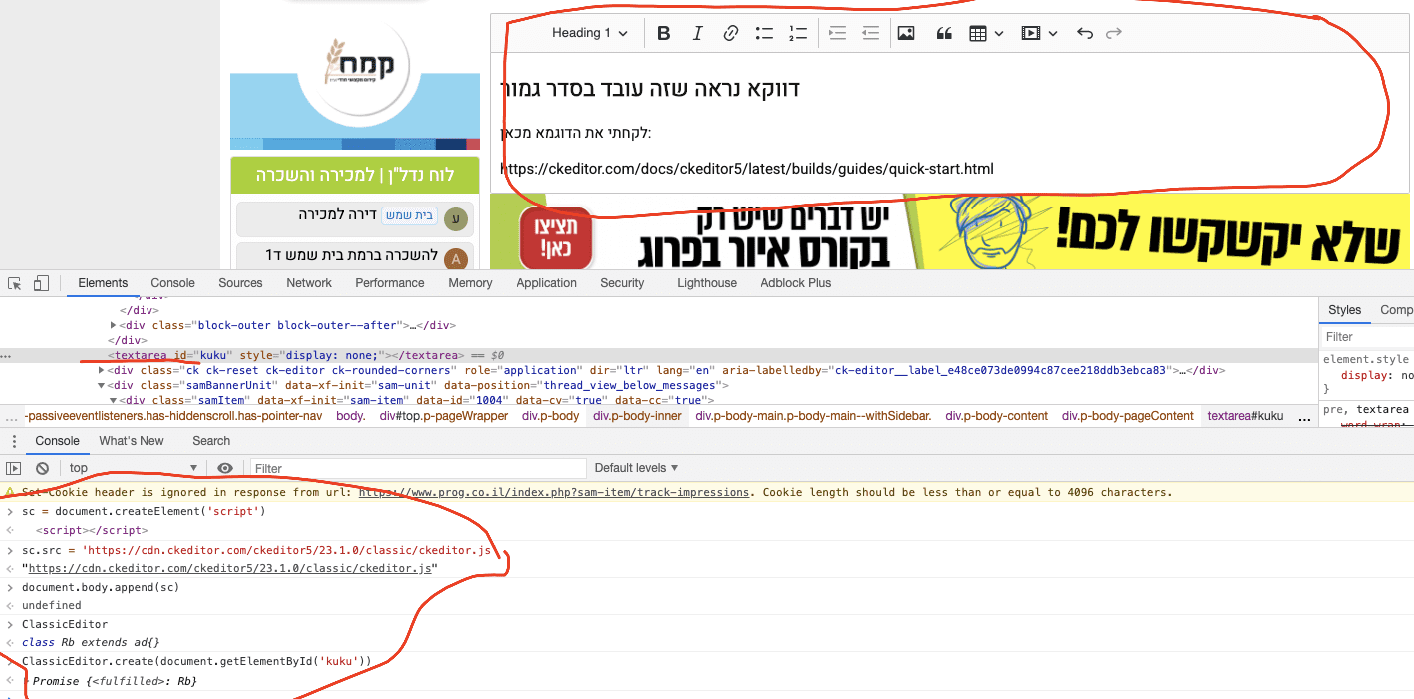Toggle the device toolbar in DevTools
The height and width of the screenshot is (699, 1414).
click(x=41, y=283)
